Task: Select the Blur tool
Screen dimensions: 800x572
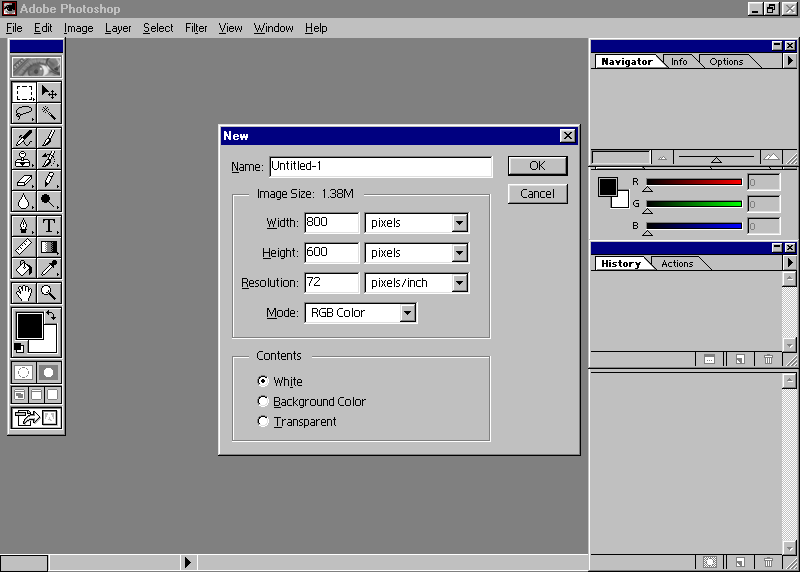Action: coord(24,201)
